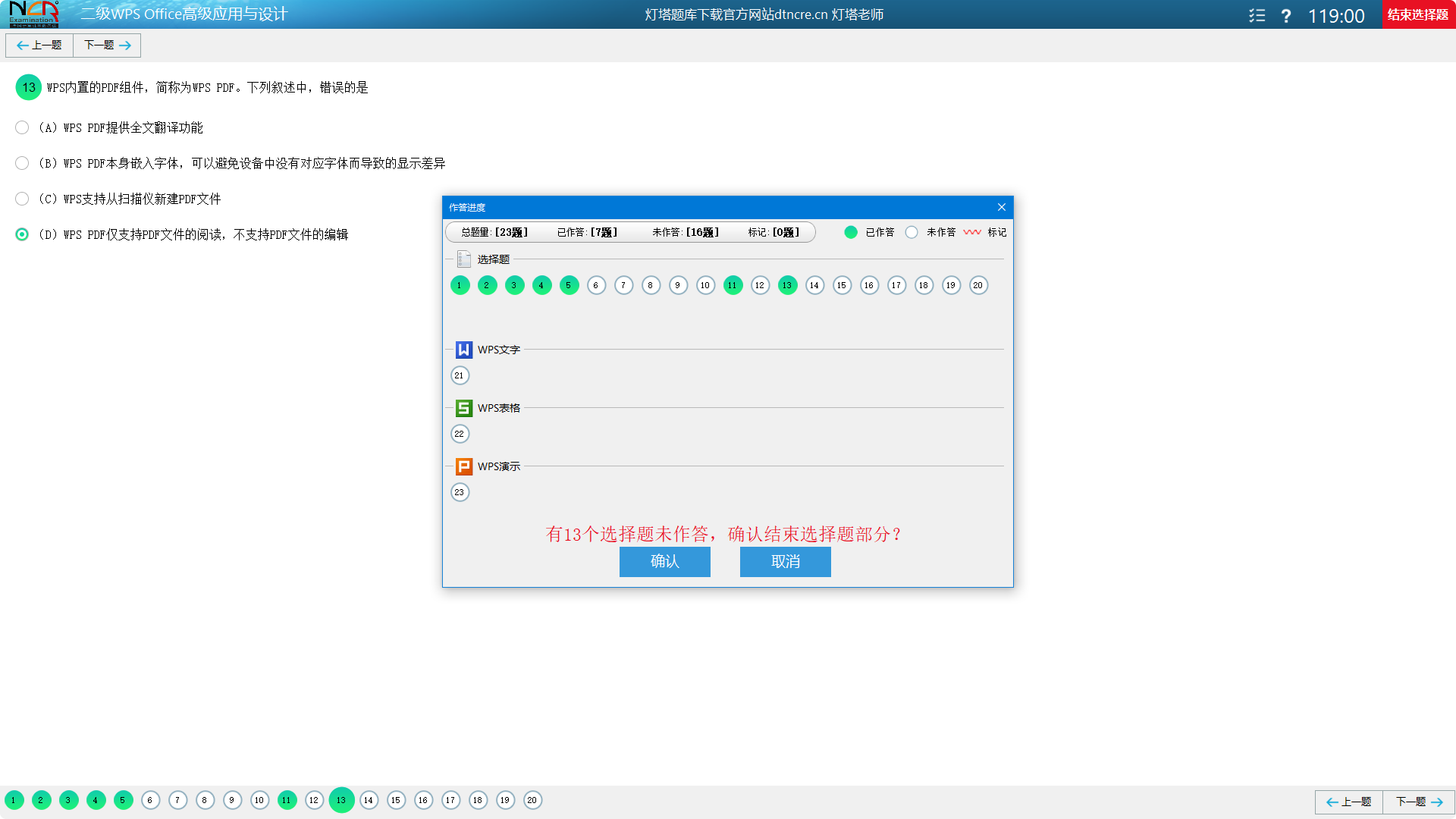The height and width of the screenshot is (819, 1456).
Task: Click the 未作答 [16题] counter
Action: [x=686, y=232]
